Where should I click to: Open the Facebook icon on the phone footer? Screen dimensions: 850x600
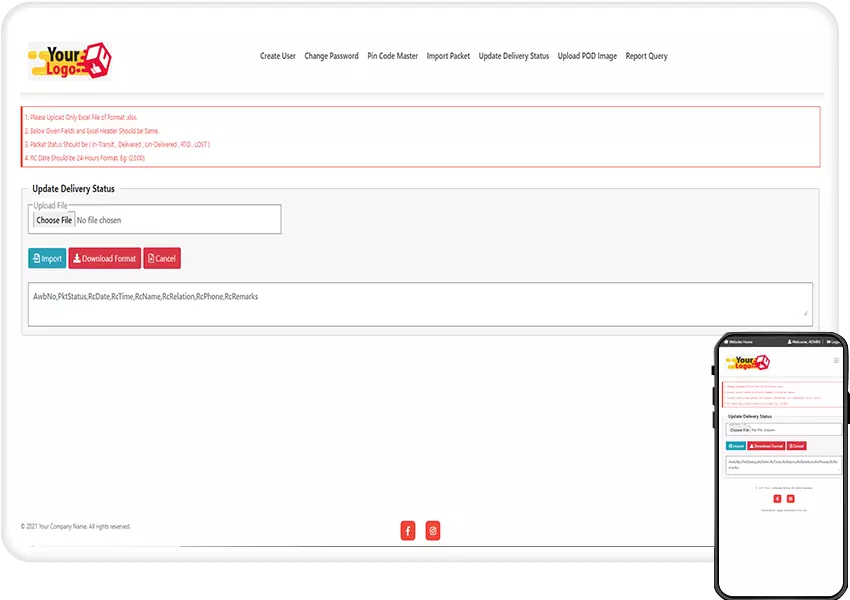pyautogui.click(x=777, y=499)
